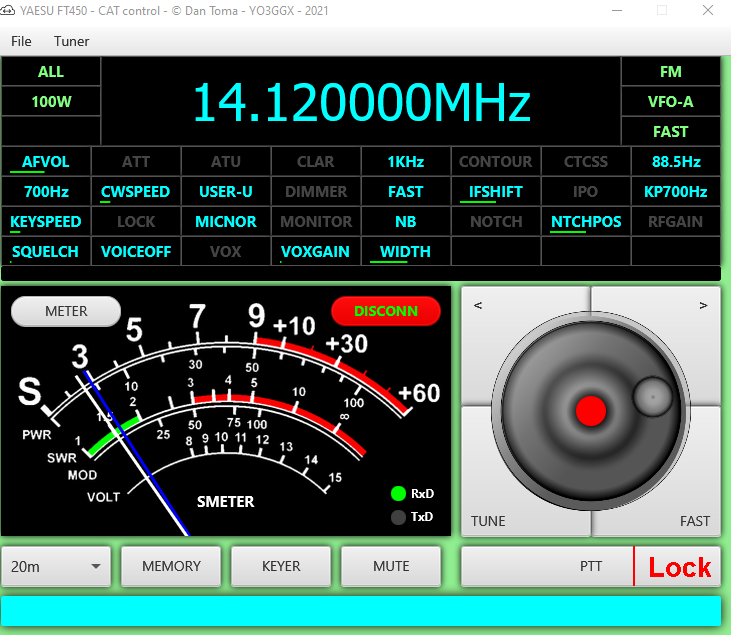Select the KP700Hz keyer pitch cell

pos(676,192)
